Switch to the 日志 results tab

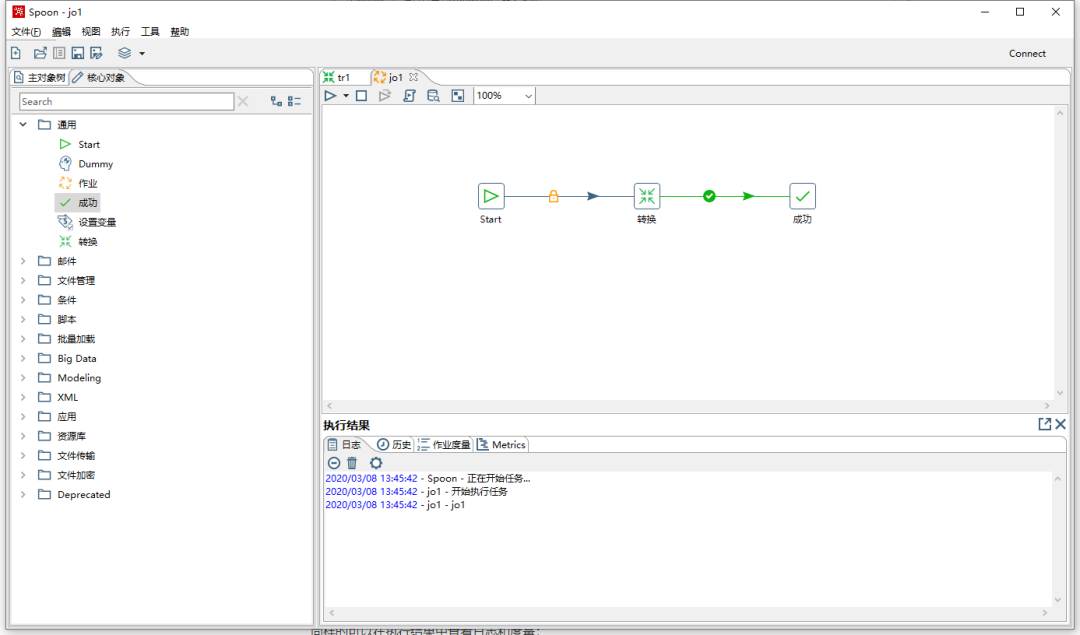[x=344, y=445]
